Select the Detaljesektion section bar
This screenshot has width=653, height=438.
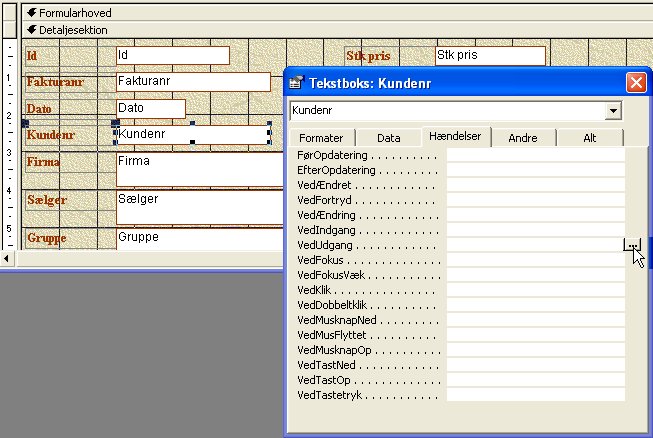(x=337, y=30)
